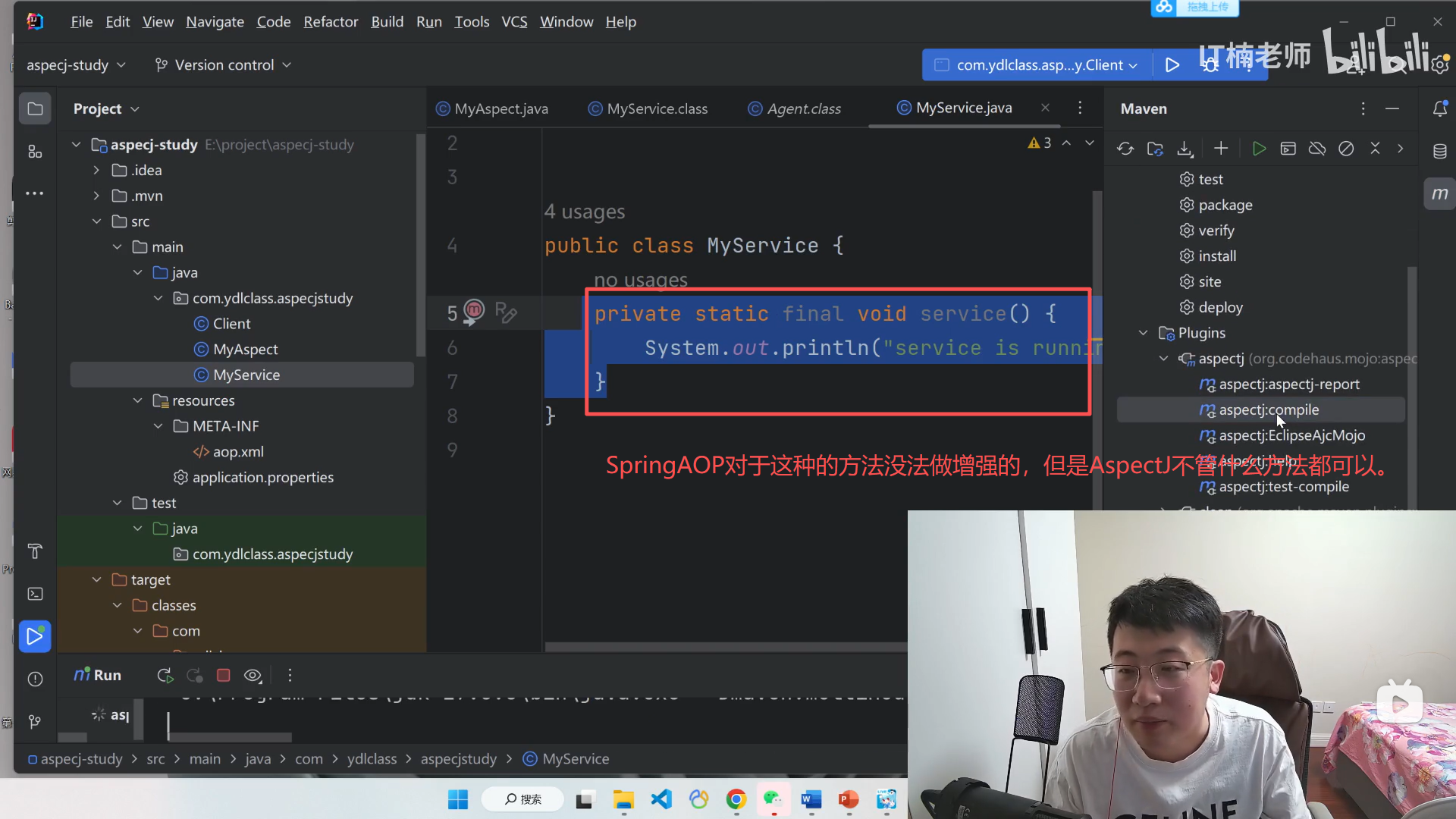The image size is (1456, 819).
Task: Rerun the Maven run configuration
Action: click(165, 675)
